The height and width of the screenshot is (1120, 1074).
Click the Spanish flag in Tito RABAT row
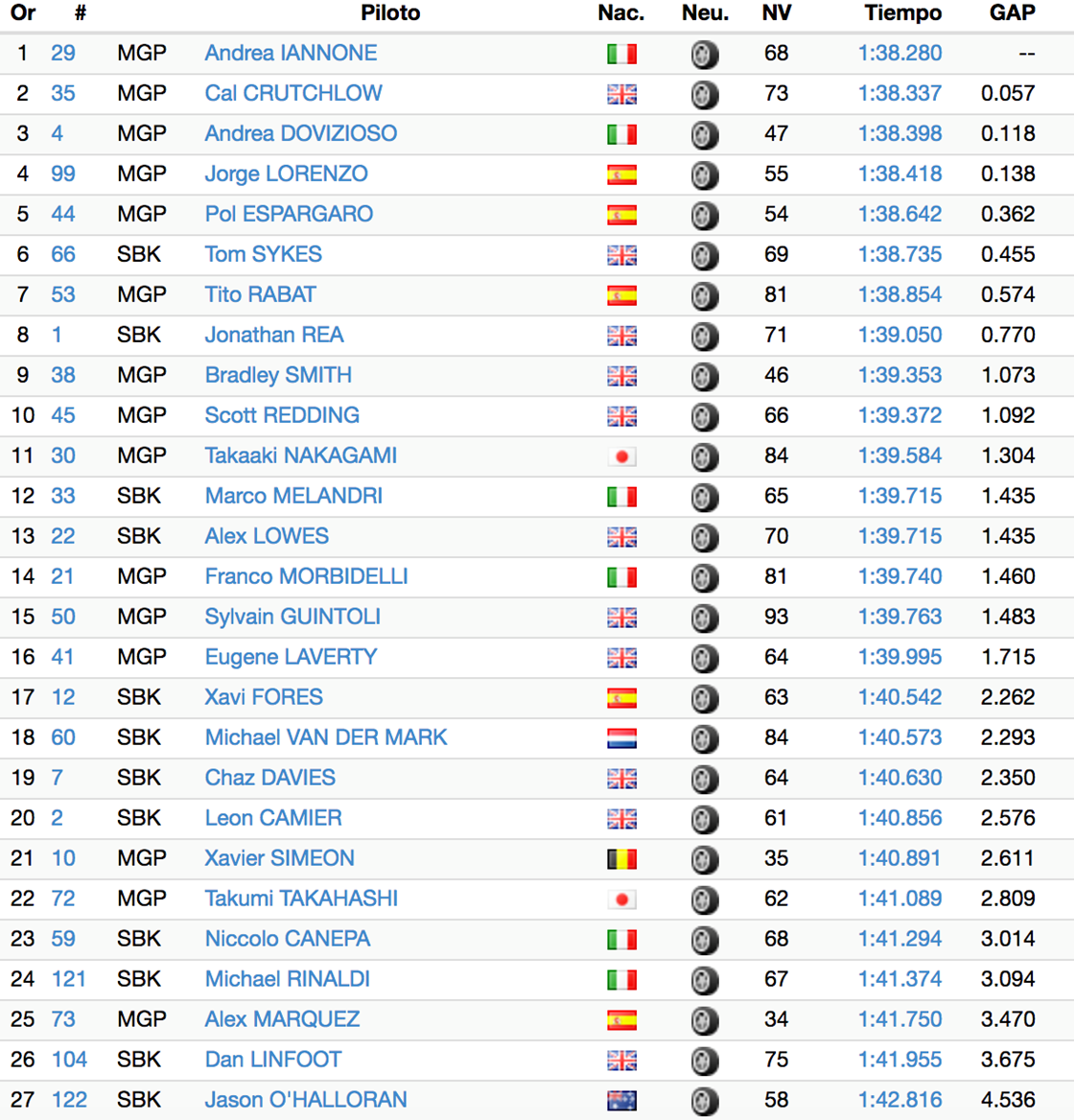tap(621, 295)
